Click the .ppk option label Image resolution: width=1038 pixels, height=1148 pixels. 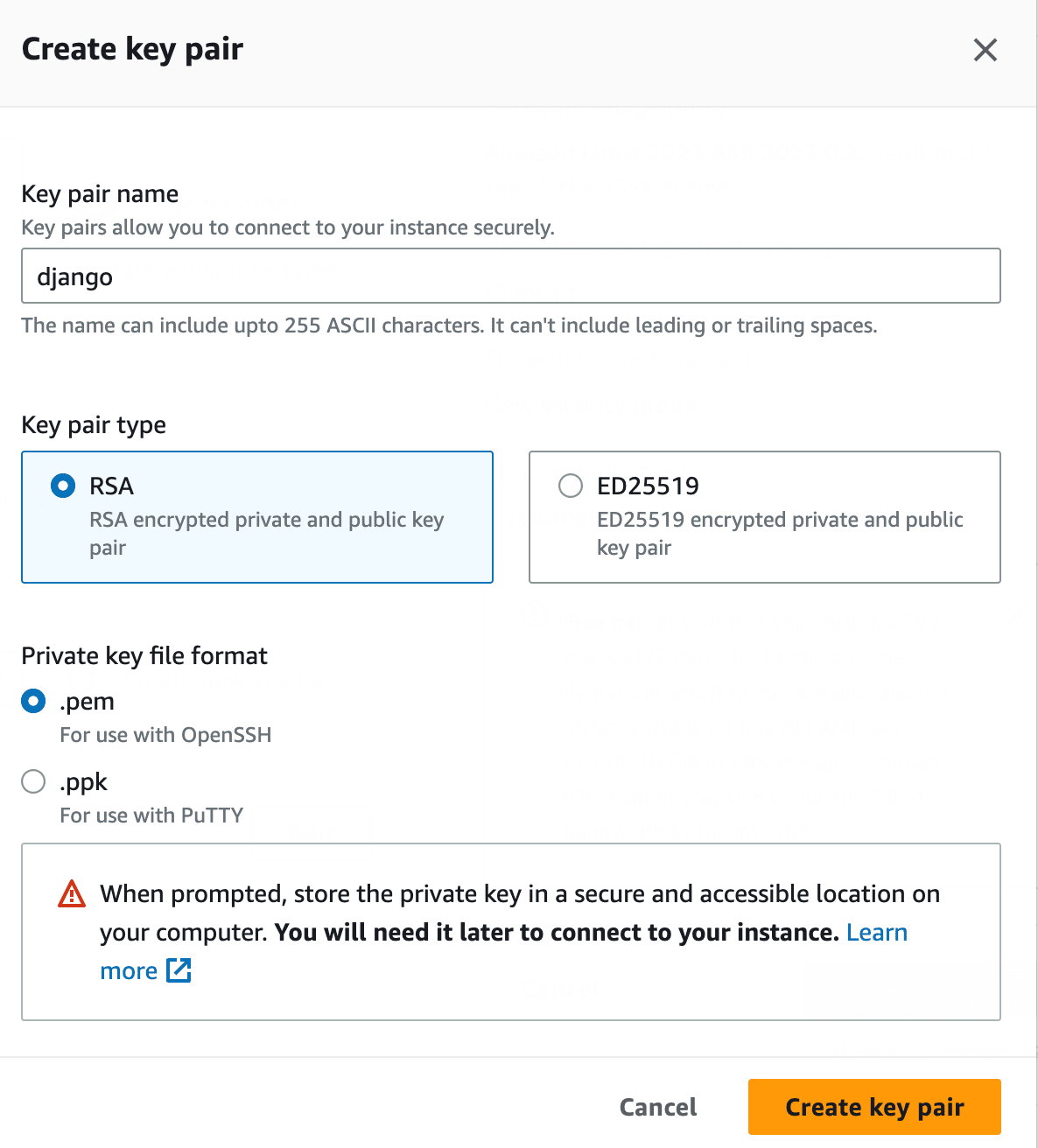point(83,782)
